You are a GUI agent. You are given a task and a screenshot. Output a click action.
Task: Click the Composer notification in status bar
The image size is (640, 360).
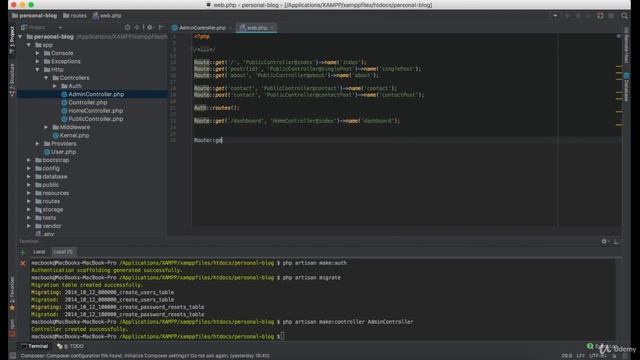coord(145,356)
